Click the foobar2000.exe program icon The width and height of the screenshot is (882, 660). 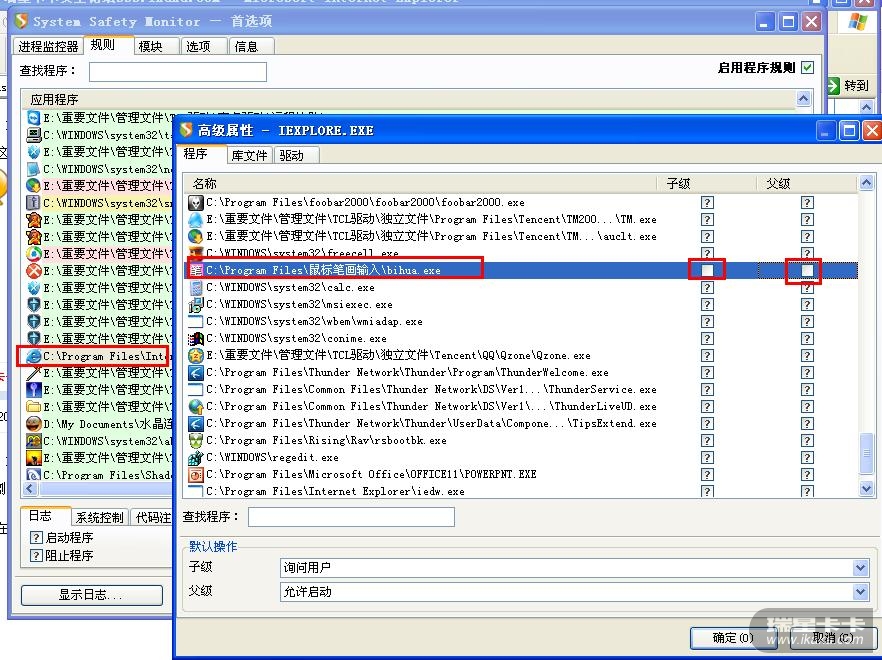[196, 203]
